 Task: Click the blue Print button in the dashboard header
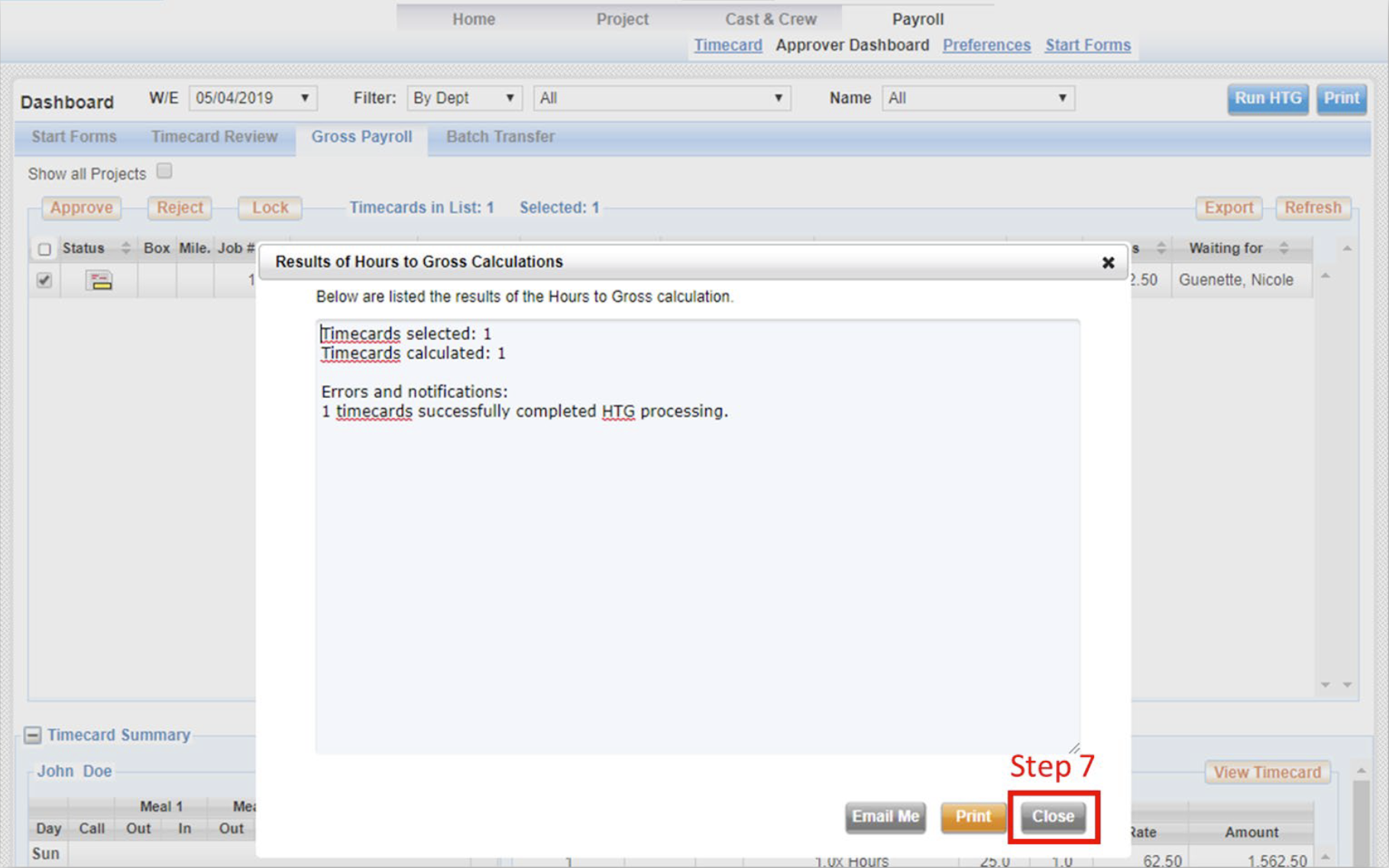[x=1342, y=99]
